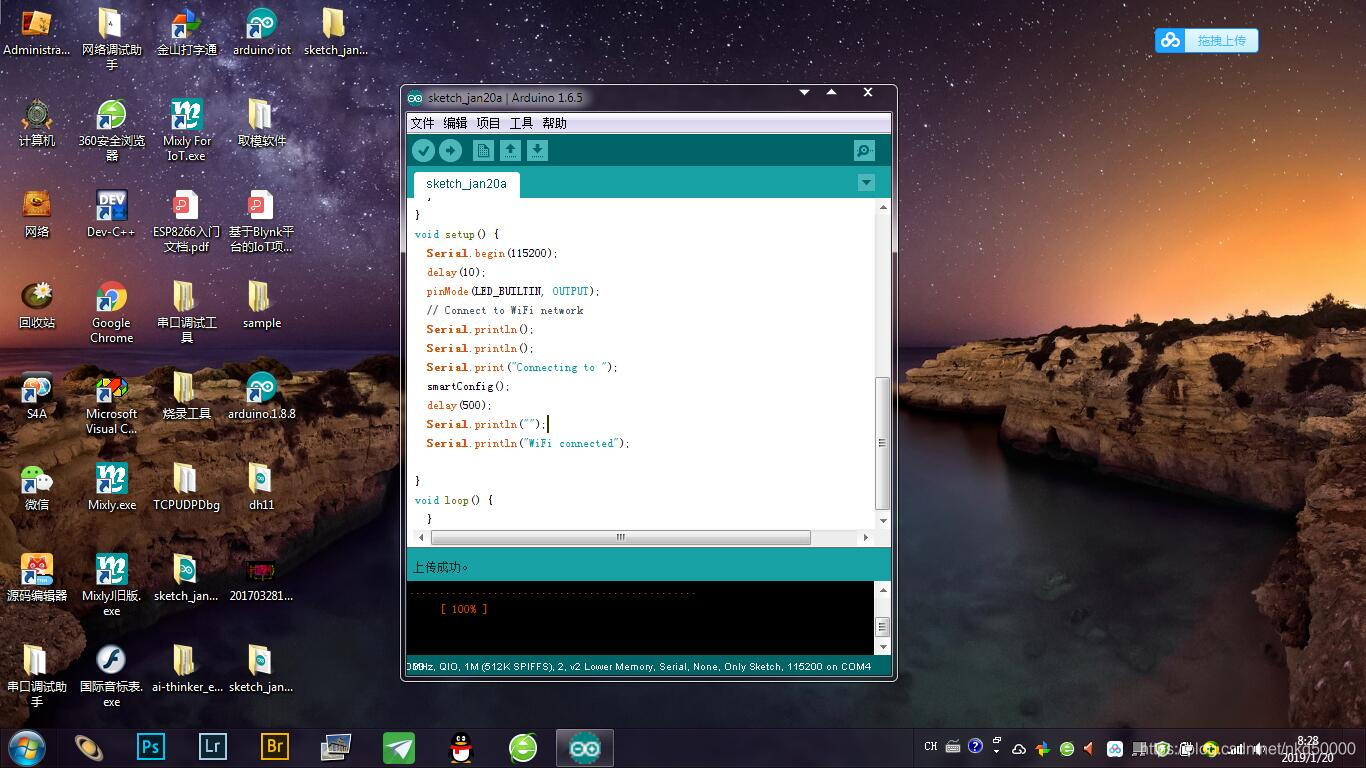Open the tab options dropdown arrow in Arduino
The width and height of the screenshot is (1366, 768).
pyautogui.click(x=866, y=183)
